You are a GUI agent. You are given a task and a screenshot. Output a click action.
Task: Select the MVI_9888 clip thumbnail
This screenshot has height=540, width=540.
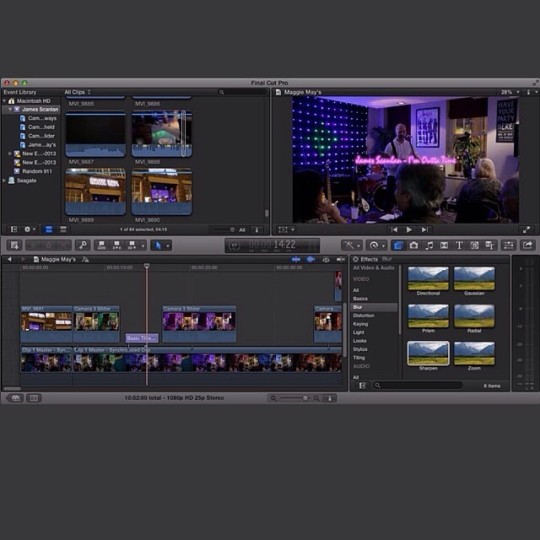pos(162,134)
